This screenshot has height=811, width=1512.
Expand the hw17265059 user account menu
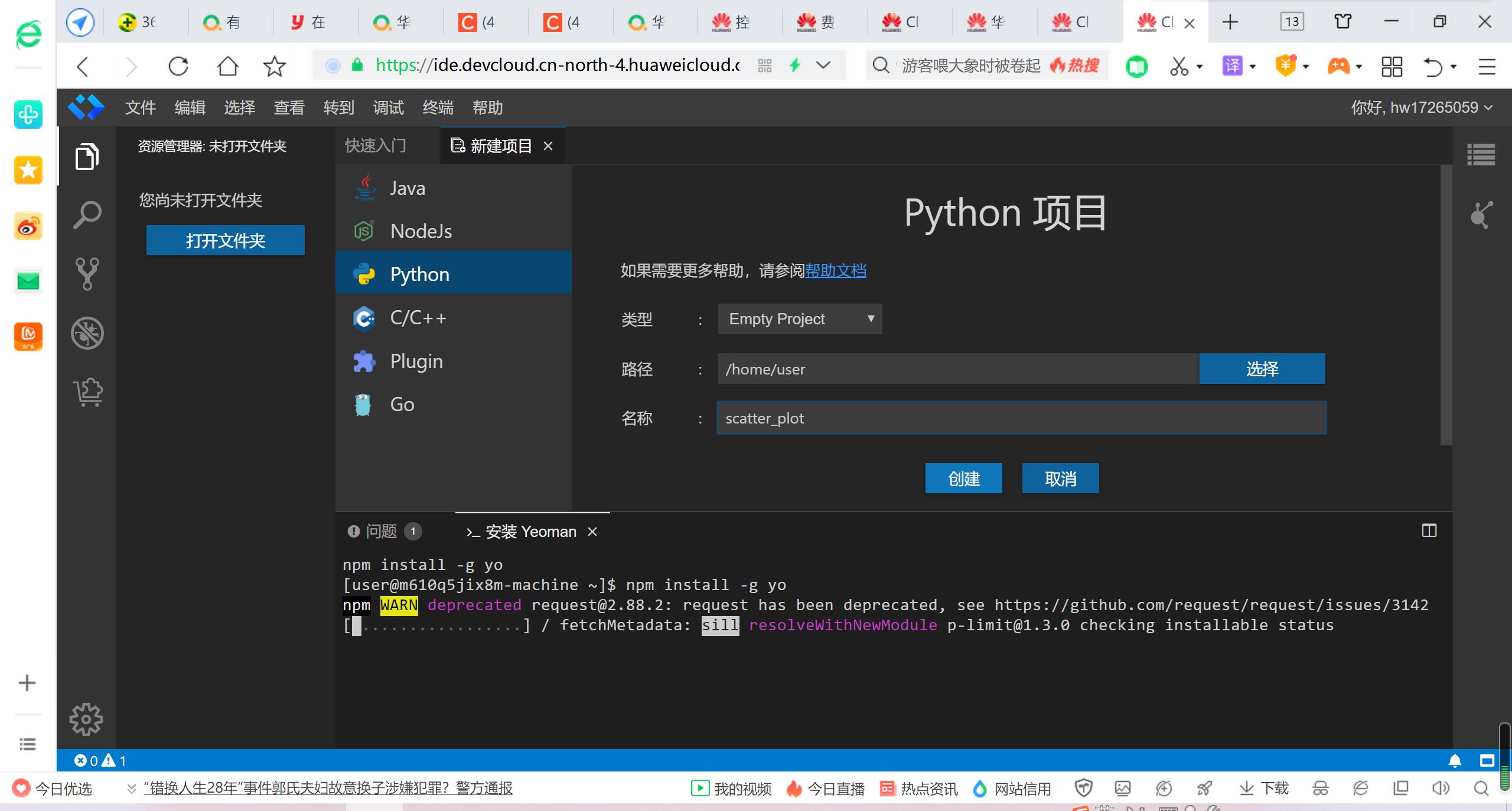click(1421, 108)
